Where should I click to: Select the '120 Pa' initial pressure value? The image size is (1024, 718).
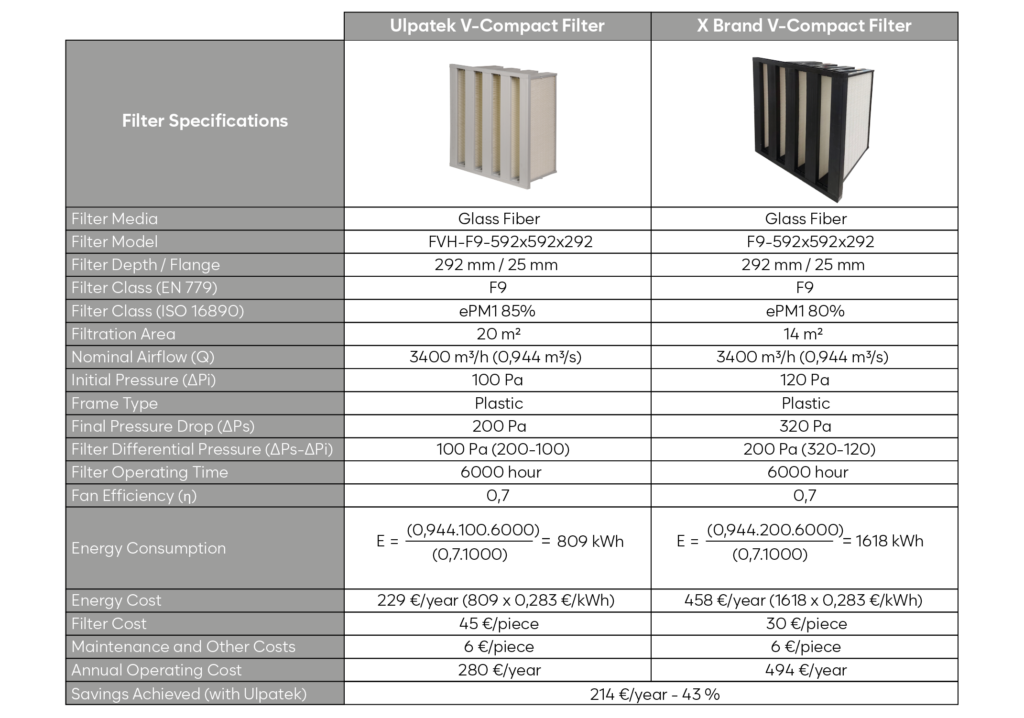click(x=805, y=380)
